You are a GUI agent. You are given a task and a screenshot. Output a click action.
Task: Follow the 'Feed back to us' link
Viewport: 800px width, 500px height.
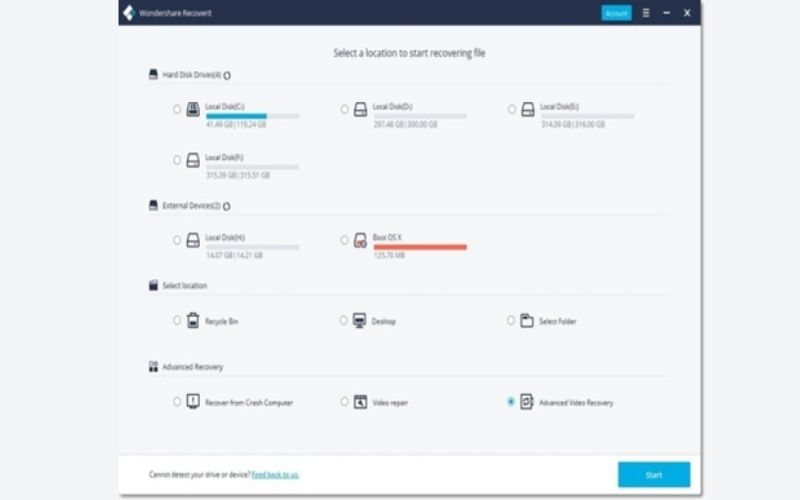pos(275,474)
